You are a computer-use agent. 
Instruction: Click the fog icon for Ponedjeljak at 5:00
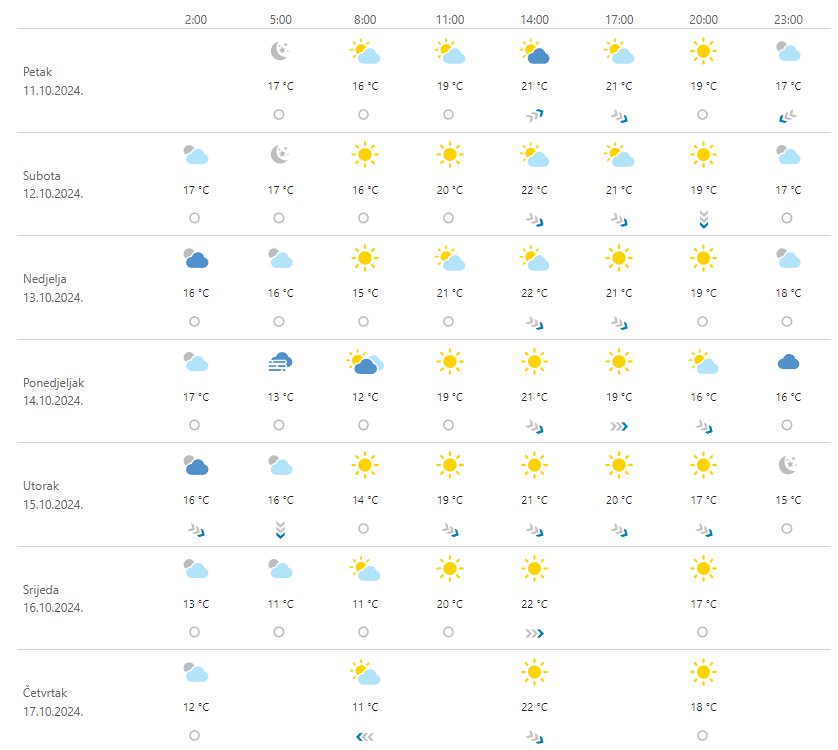pyautogui.click(x=280, y=363)
